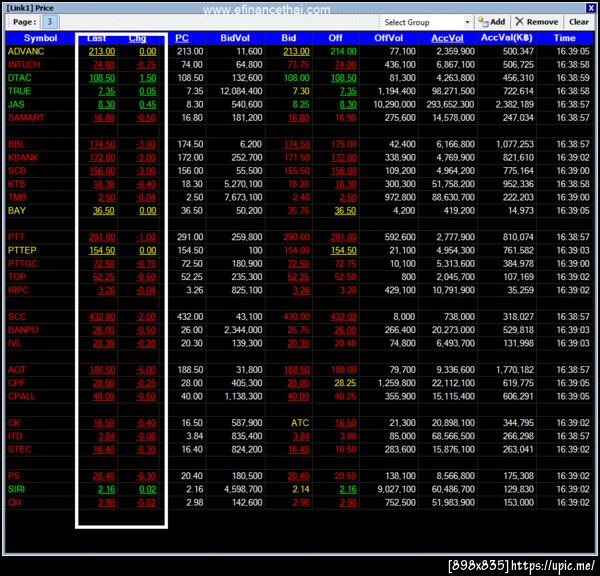This screenshot has height=576, width=600.
Task: Select the ITD symbol
Action: [15, 436]
